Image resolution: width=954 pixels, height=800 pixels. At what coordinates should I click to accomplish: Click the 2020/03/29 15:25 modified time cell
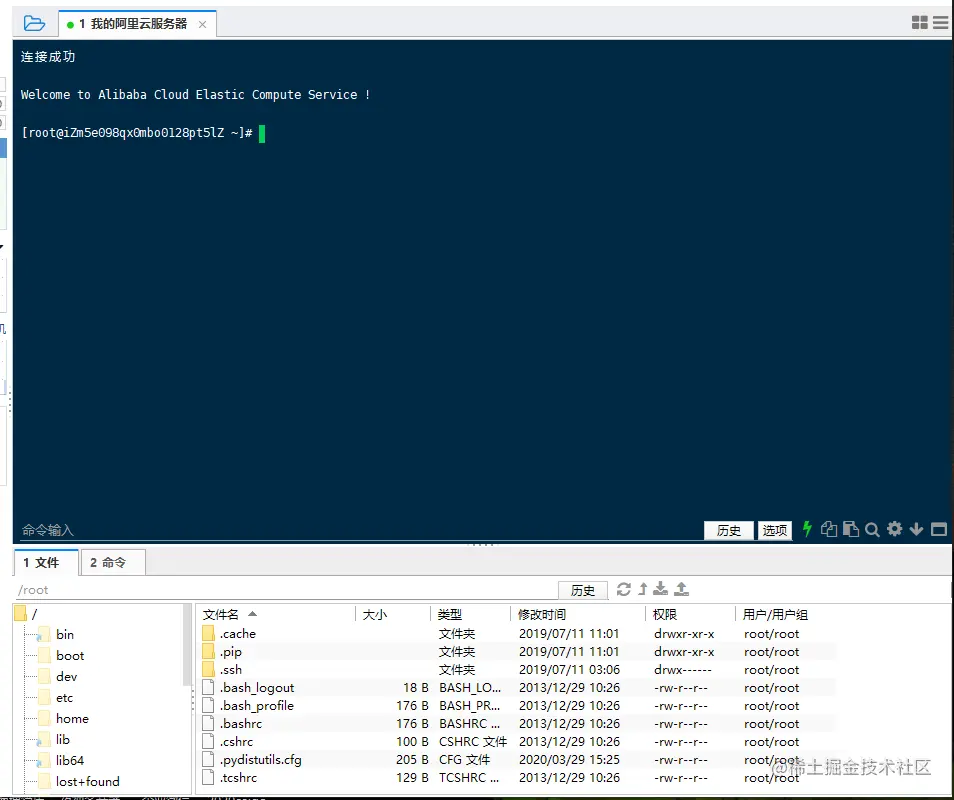point(569,759)
